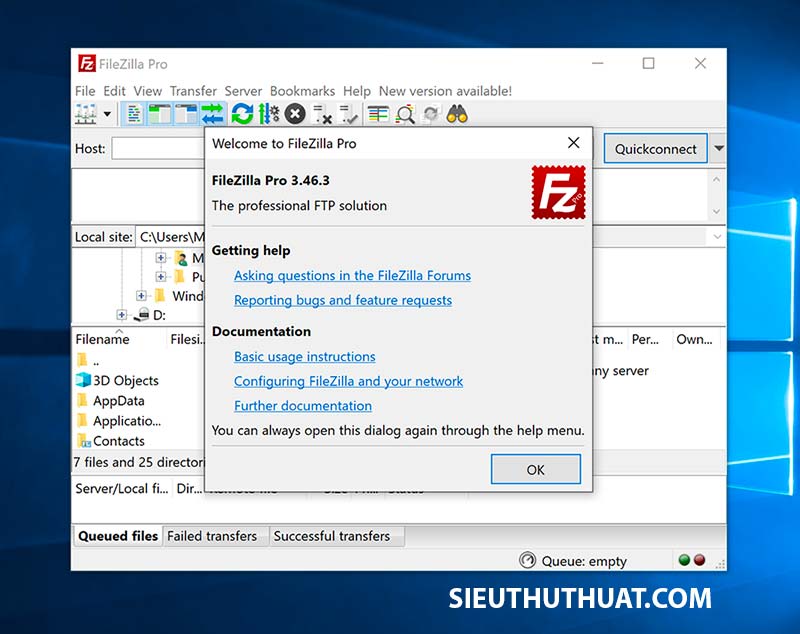Expand the Windows folder tree node
Viewport: 800px width, 634px height.
(x=141, y=296)
